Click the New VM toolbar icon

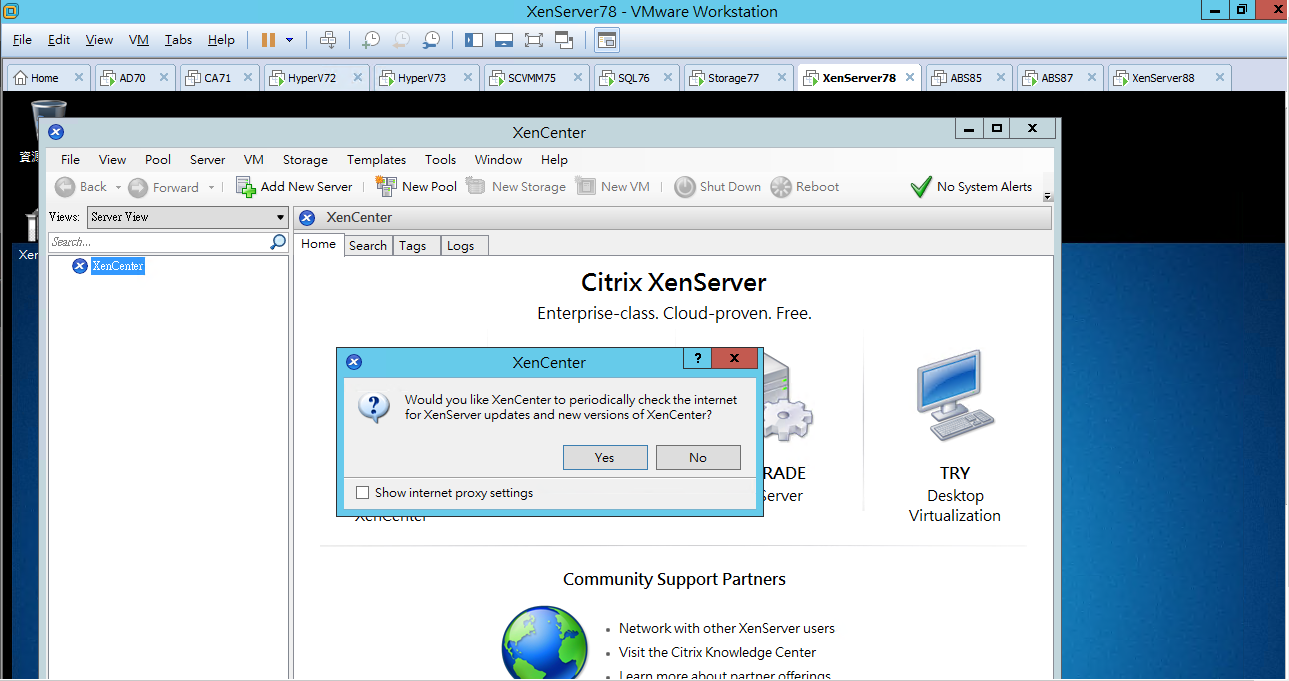point(586,186)
